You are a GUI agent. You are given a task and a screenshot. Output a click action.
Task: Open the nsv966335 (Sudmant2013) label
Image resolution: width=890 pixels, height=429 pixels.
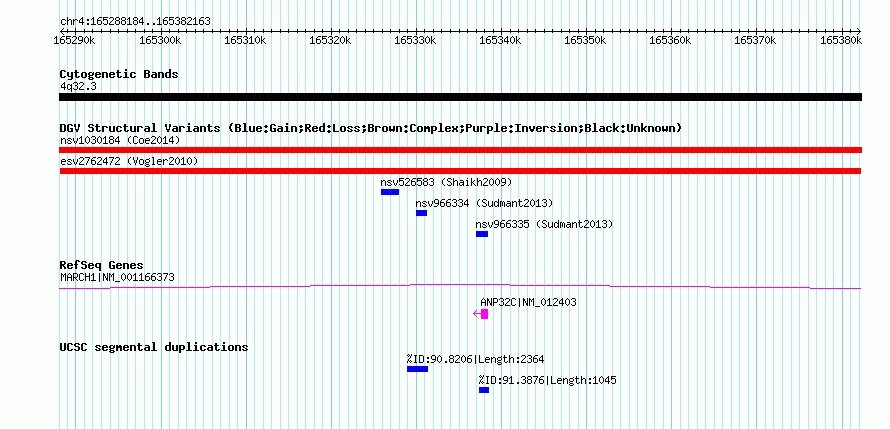(544, 225)
